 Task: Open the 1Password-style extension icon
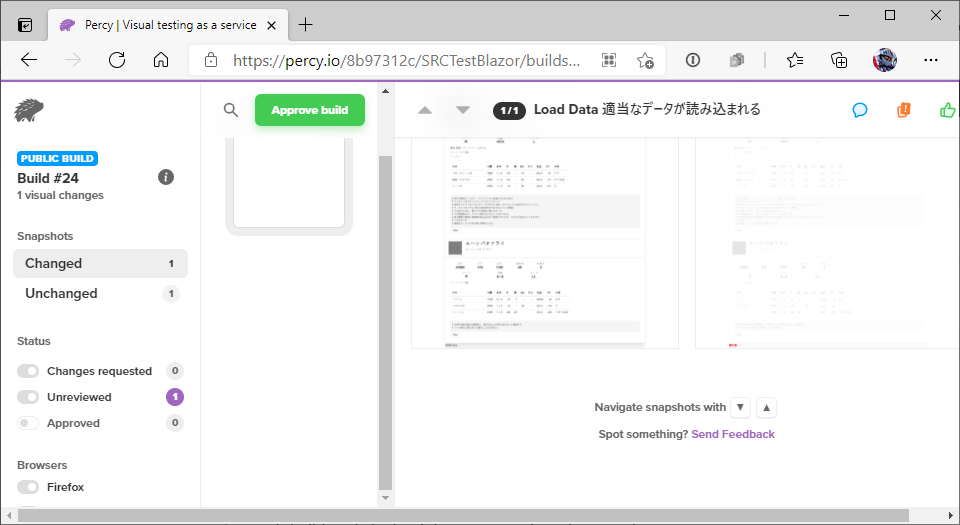pyautogui.click(x=693, y=60)
